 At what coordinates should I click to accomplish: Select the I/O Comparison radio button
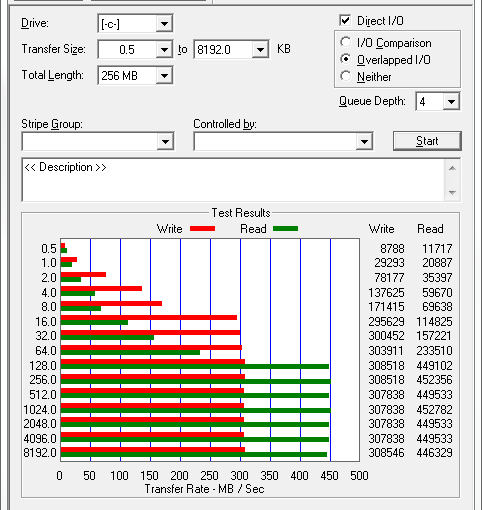pos(346,42)
